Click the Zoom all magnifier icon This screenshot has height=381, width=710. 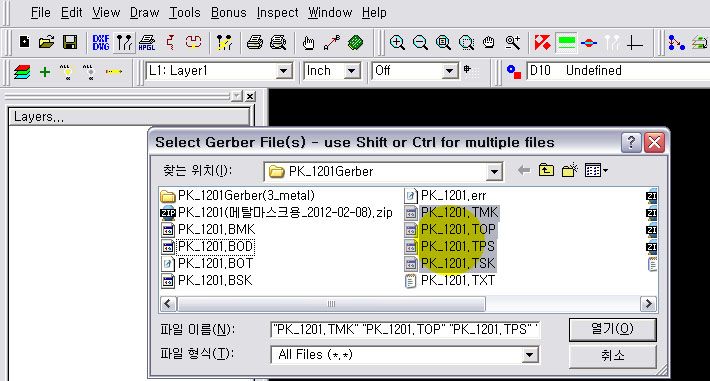443,43
